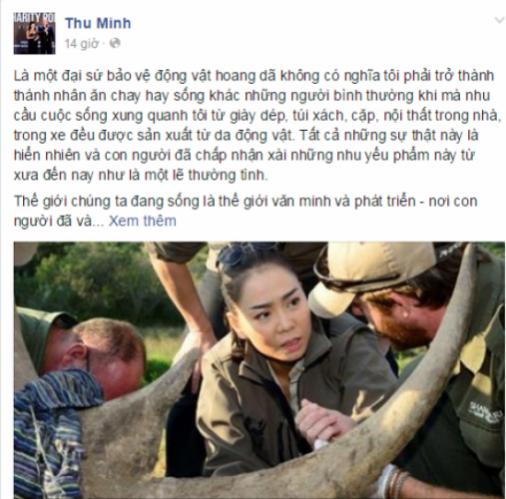The height and width of the screenshot is (499, 506).
Task: Click the globe public privacy icon
Action: (x=115, y=43)
